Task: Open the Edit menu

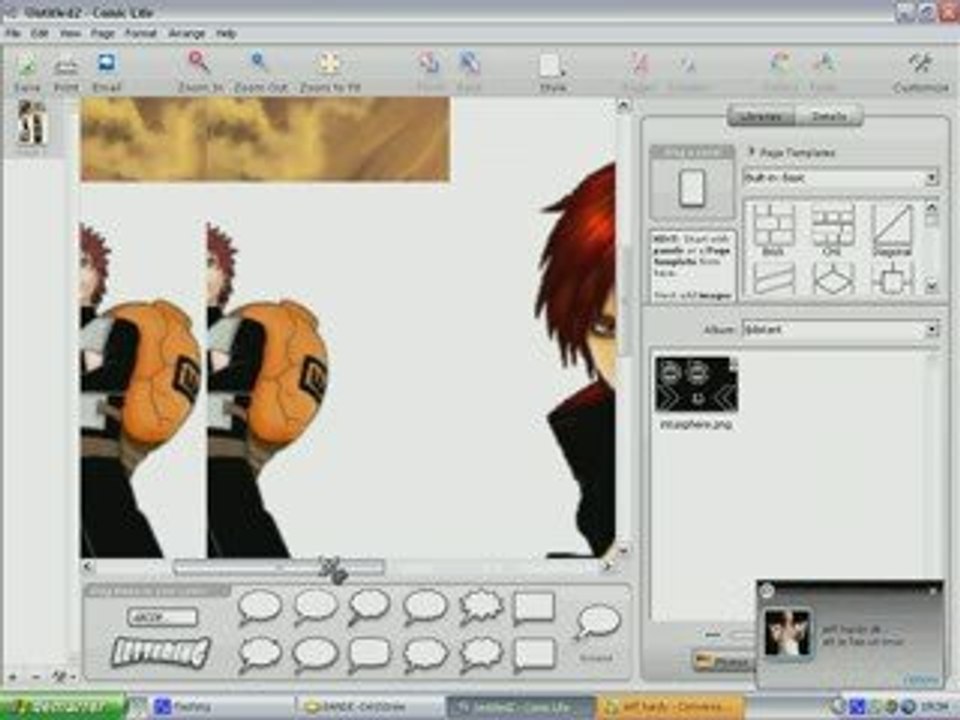Action: pyautogui.click(x=40, y=33)
